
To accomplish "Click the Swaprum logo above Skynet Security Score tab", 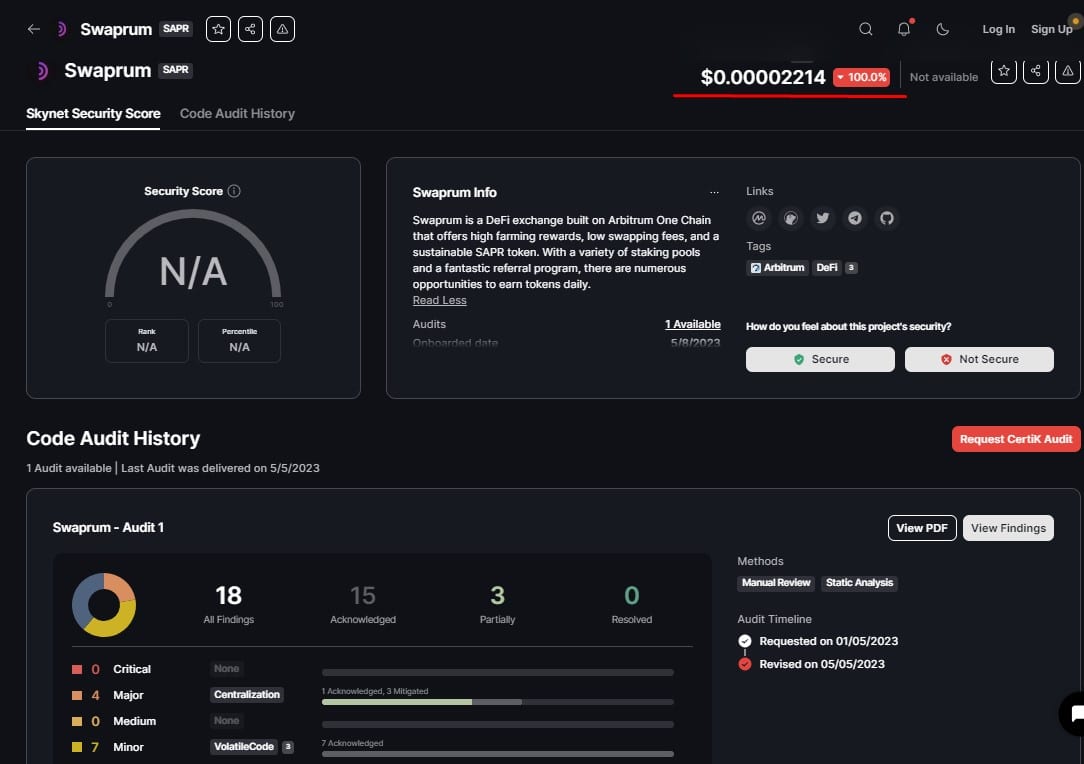I will tap(41, 71).
